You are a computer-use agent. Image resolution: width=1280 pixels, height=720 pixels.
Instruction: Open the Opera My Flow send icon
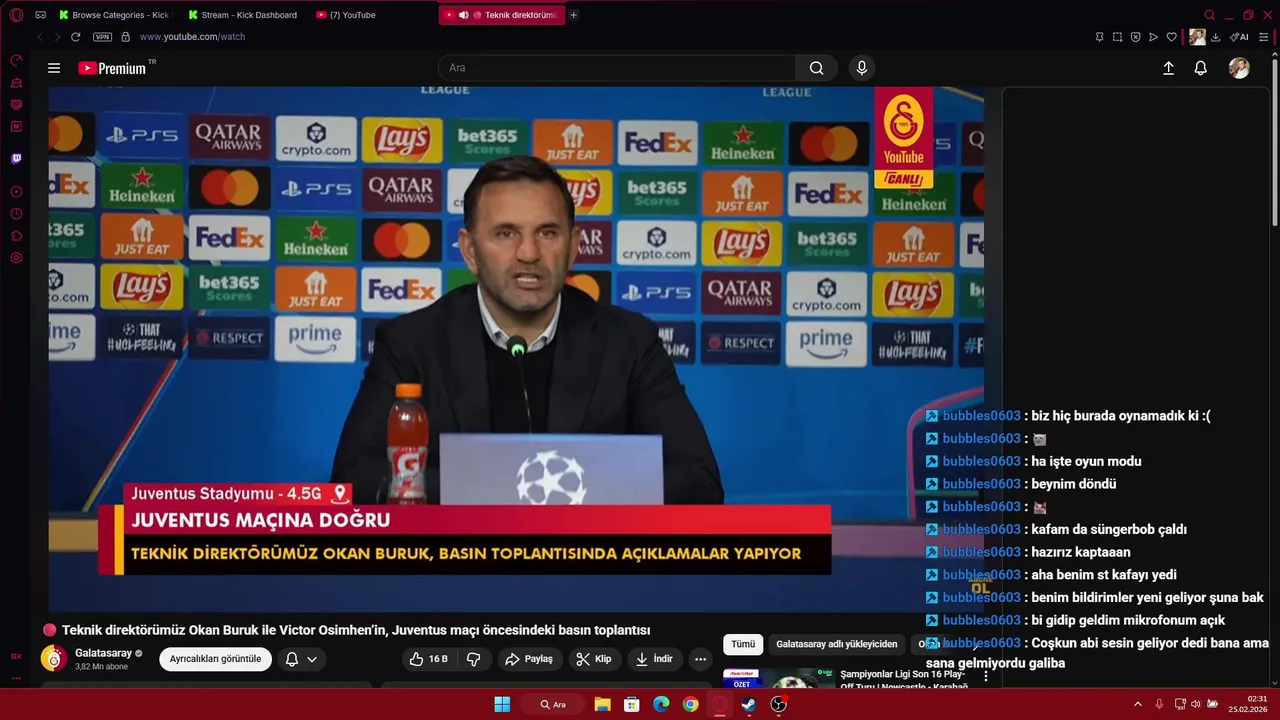pos(1153,37)
